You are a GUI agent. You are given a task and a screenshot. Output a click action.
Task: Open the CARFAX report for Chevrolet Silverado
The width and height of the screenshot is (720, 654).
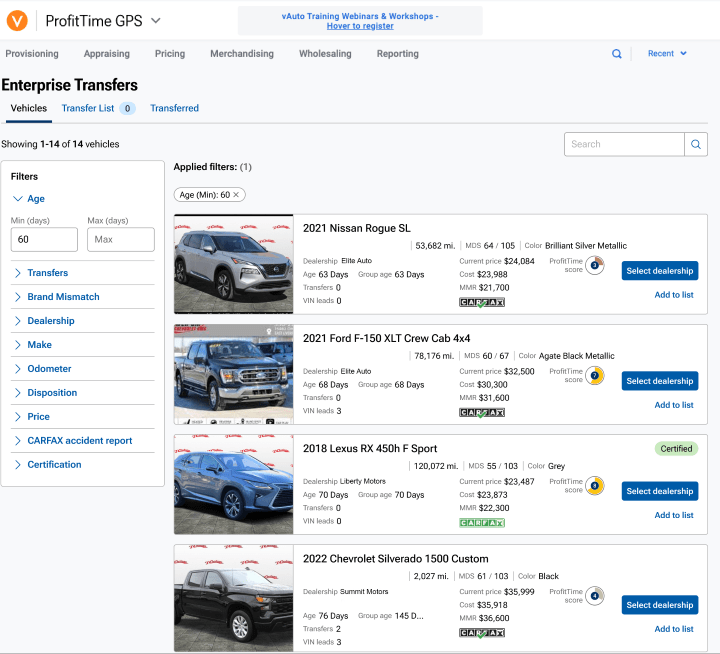[x=482, y=633]
